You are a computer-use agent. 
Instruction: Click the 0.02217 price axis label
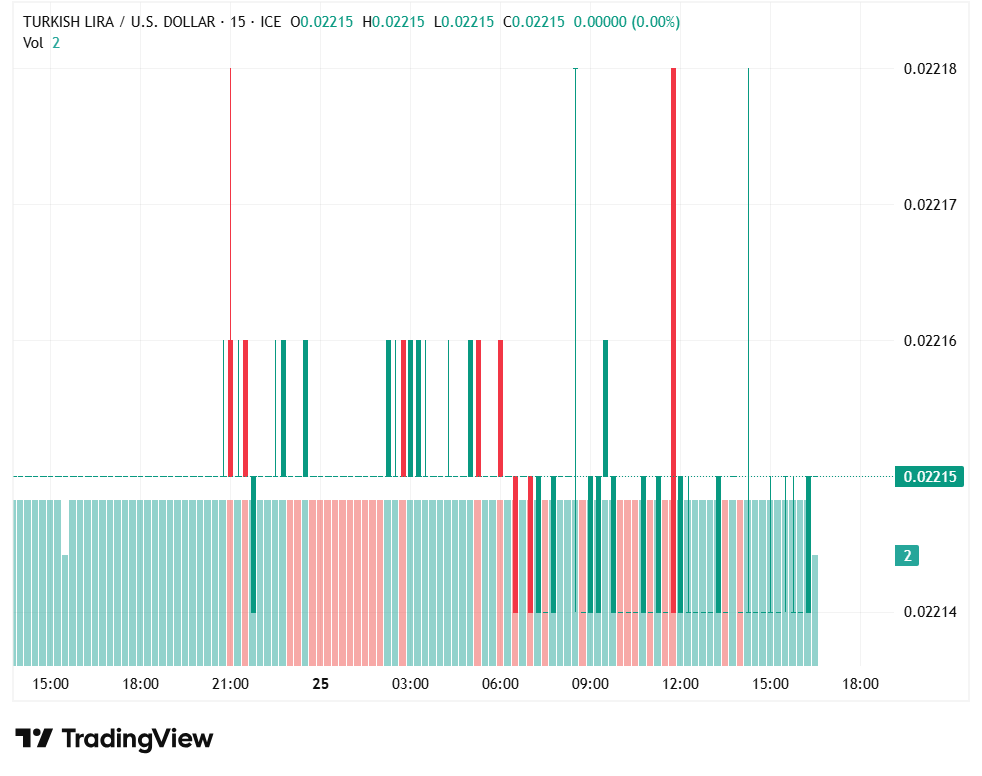tap(930, 205)
